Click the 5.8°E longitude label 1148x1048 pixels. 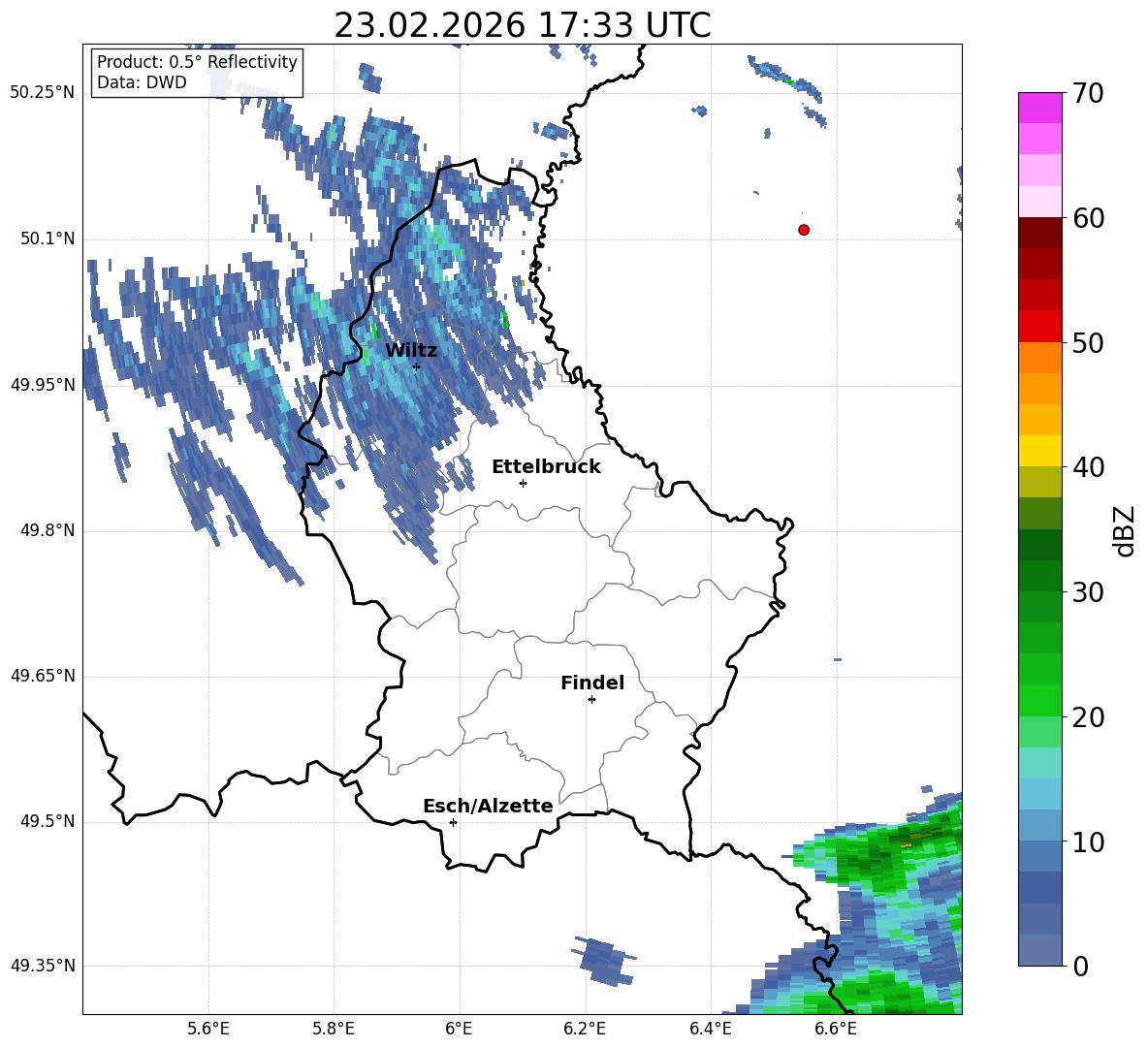click(x=334, y=1029)
